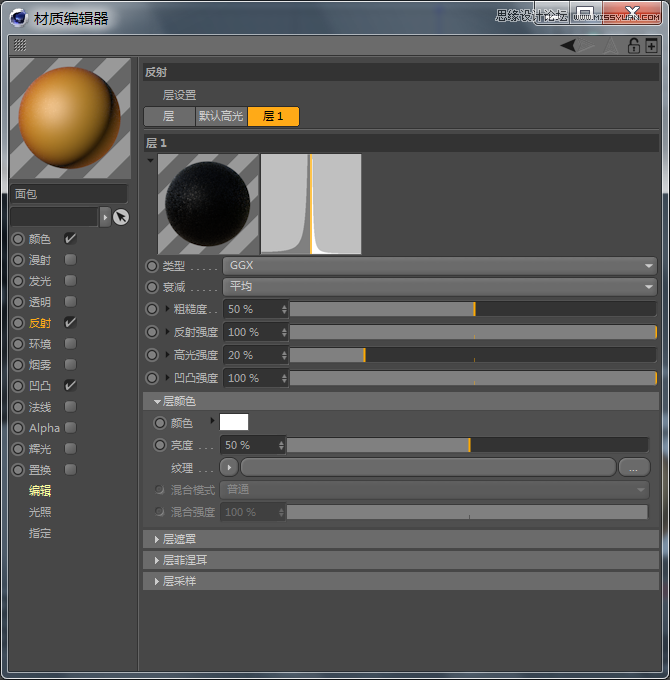
Task: Enable the 漫射 channel checkbox
Action: 70,260
